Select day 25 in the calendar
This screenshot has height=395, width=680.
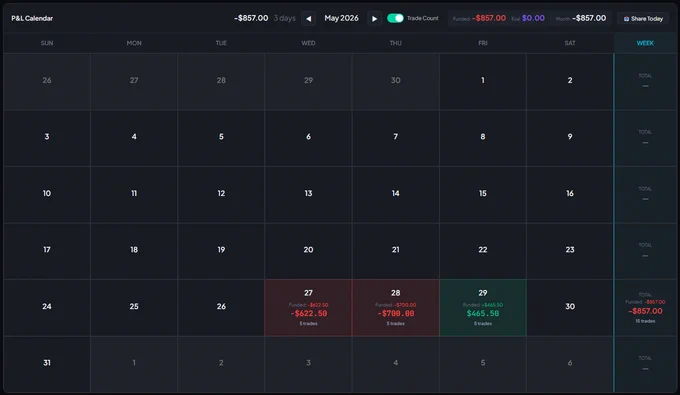134,307
